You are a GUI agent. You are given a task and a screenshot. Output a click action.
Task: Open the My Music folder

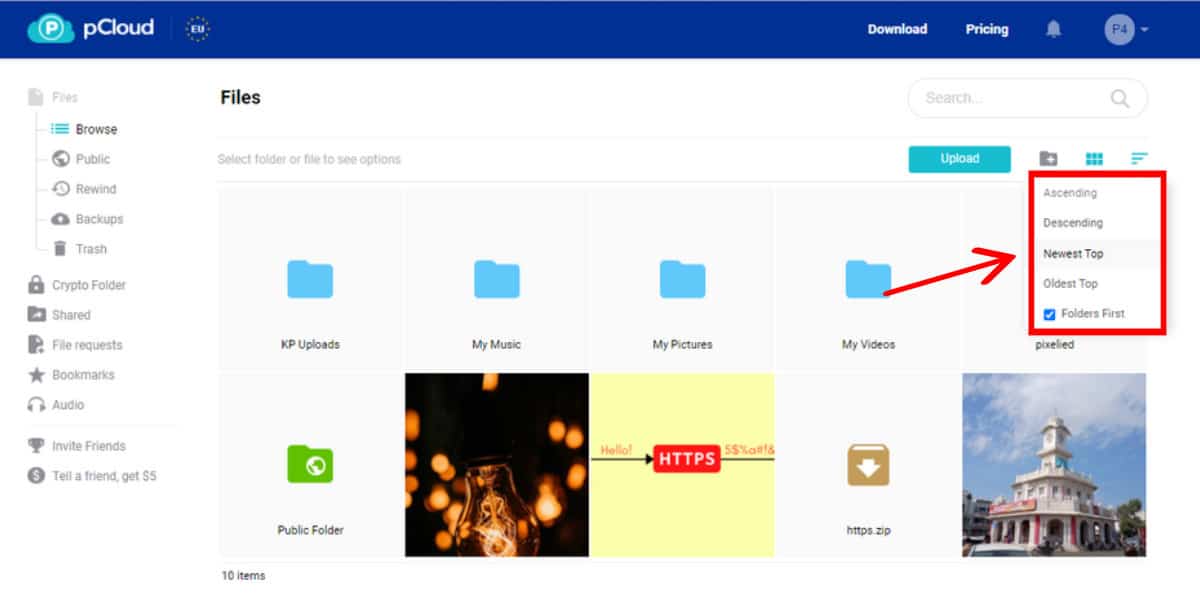(496, 281)
